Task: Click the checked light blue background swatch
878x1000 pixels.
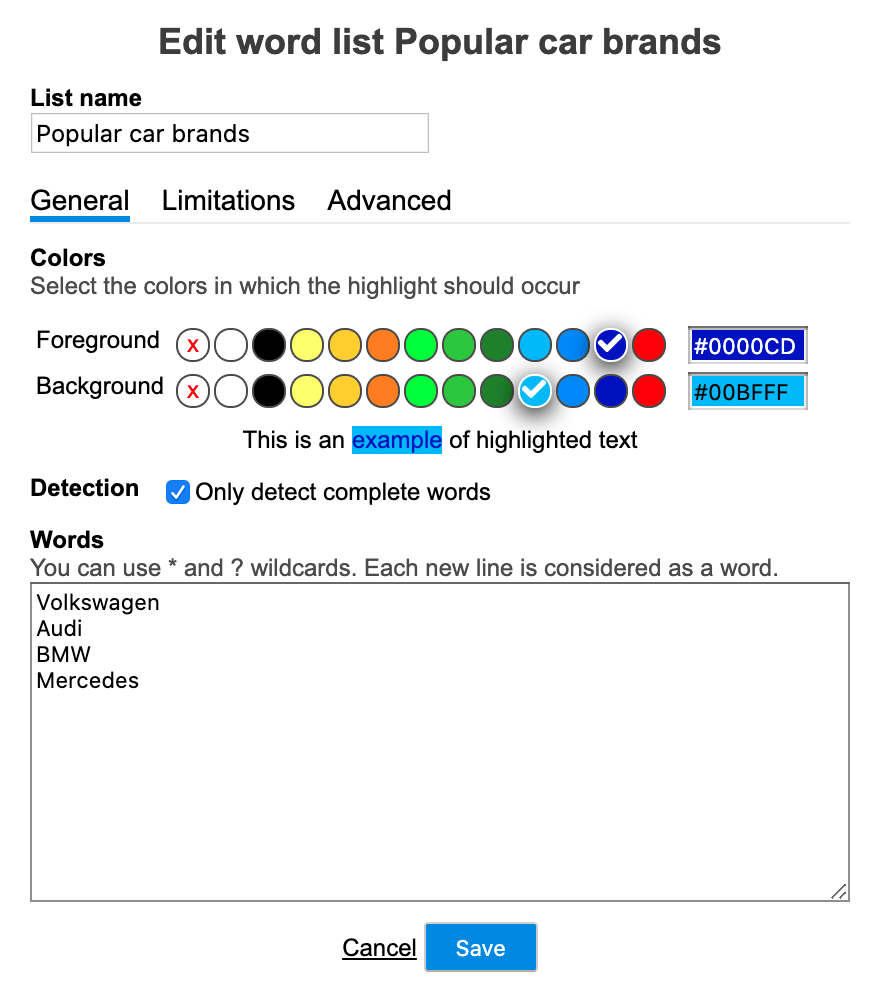Action: (535, 391)
